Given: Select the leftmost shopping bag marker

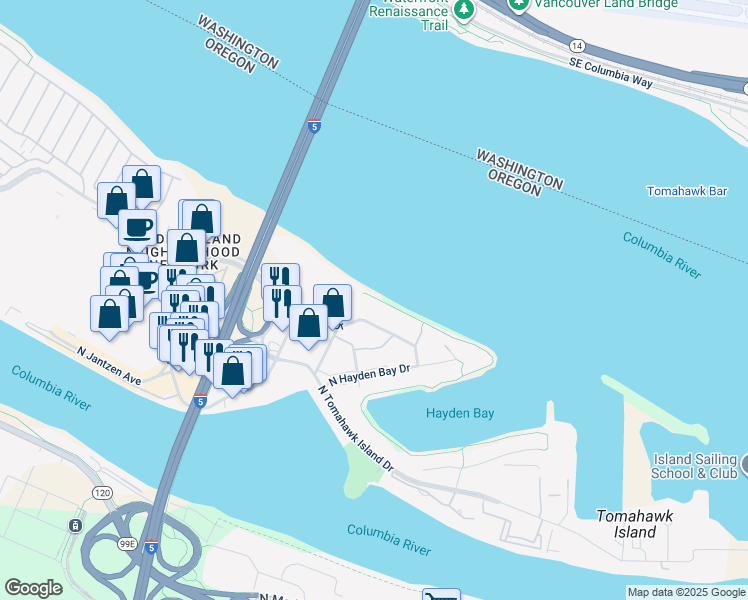Looking at the screenshot, I should 110,314.
